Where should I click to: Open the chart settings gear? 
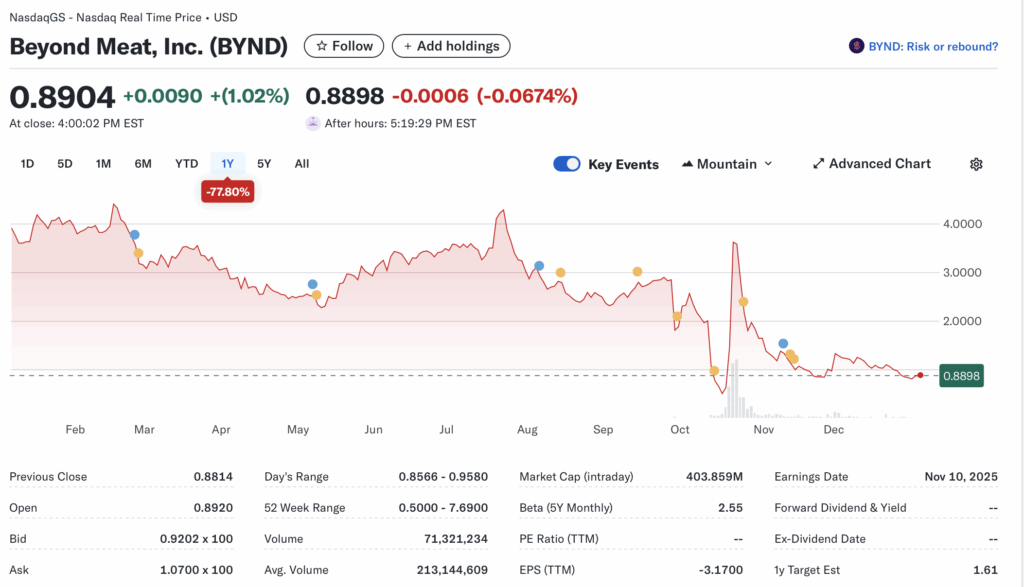pyautogui.click(x=976, y=163)
